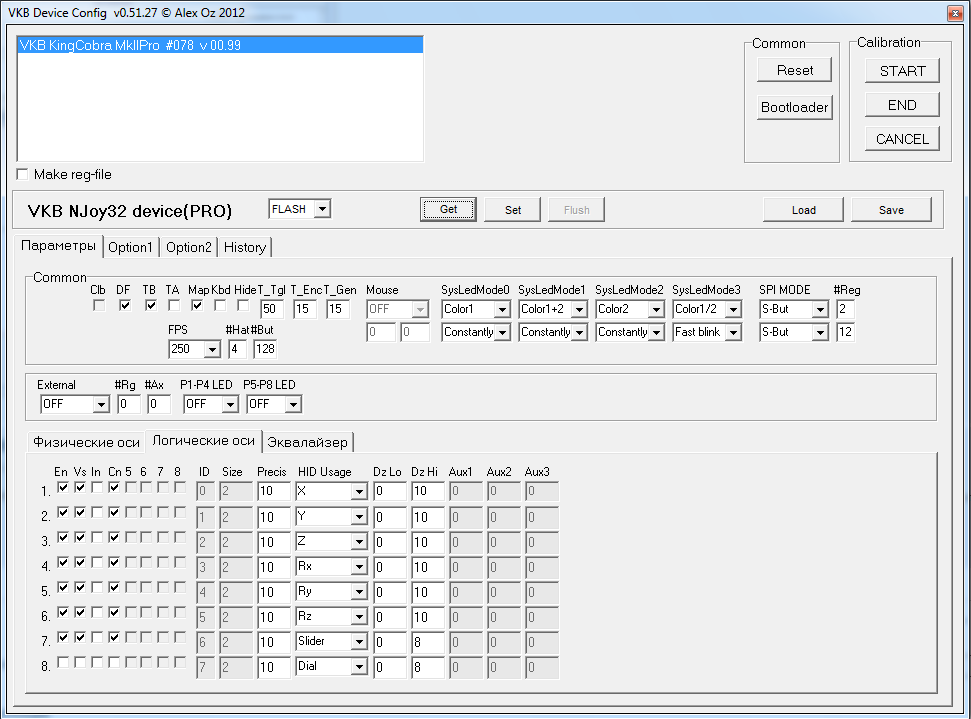Uncheck the DF checkbox
The image size is (971, 719).
click(x=124, y=305)
